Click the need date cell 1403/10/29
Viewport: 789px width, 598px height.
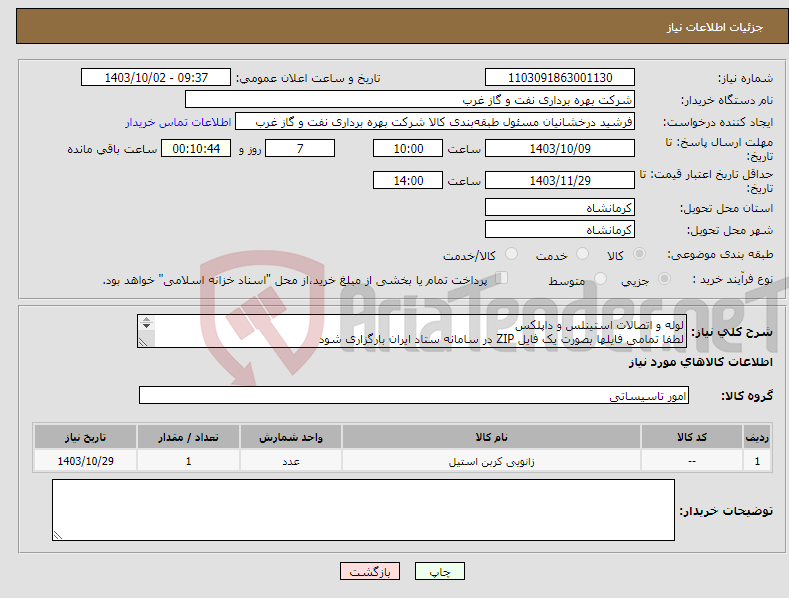point(86,461)
